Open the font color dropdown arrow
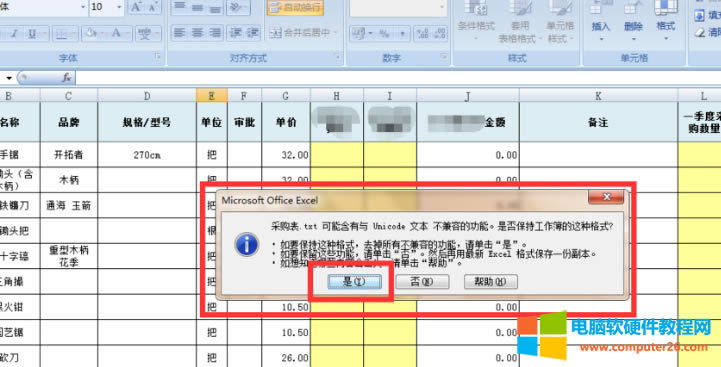This screenshot has width=721, height=367. [x=128, y=33]
